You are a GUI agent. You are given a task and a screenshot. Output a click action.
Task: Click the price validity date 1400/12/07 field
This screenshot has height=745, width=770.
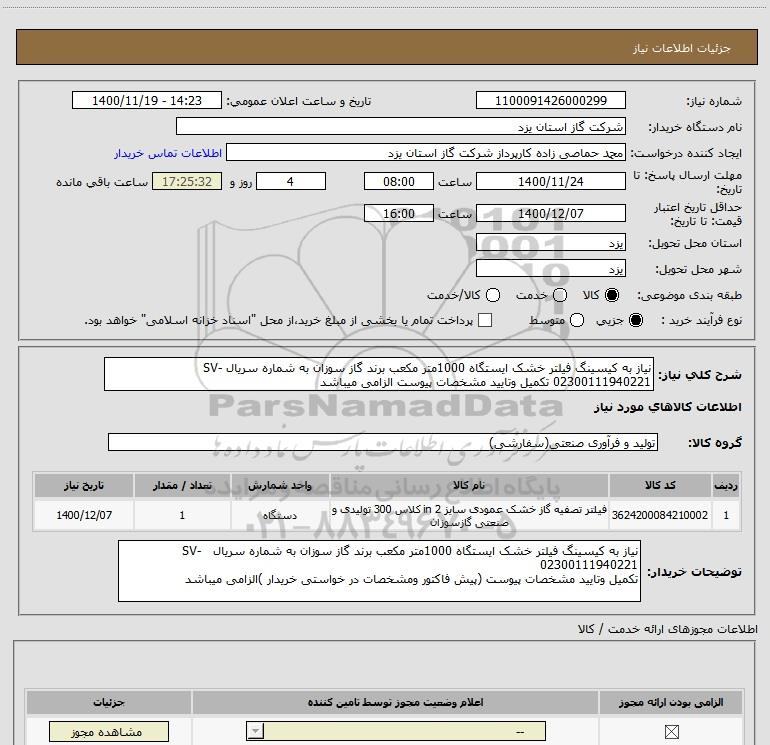[x=550, y=213]
